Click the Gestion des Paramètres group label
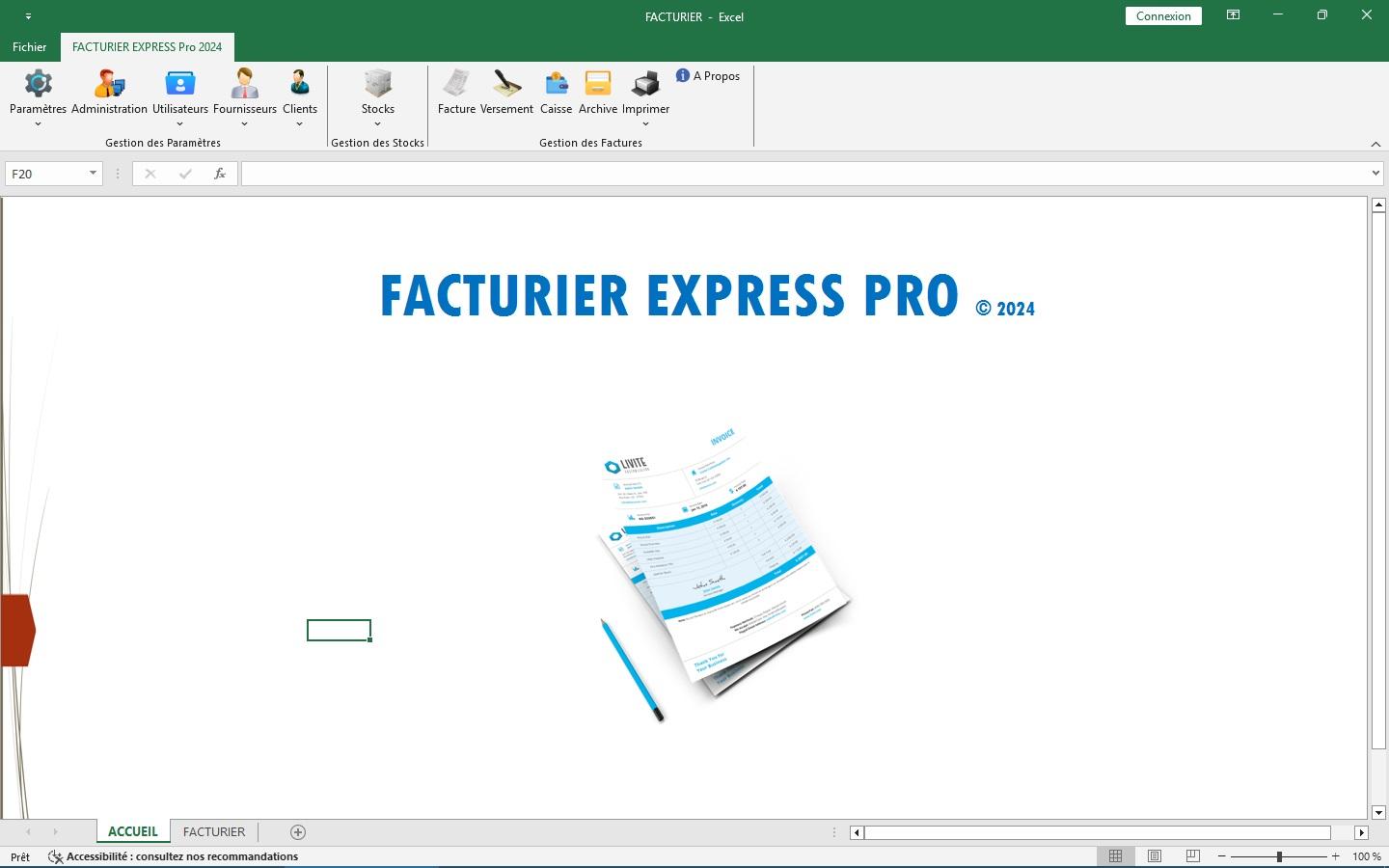 163,143
